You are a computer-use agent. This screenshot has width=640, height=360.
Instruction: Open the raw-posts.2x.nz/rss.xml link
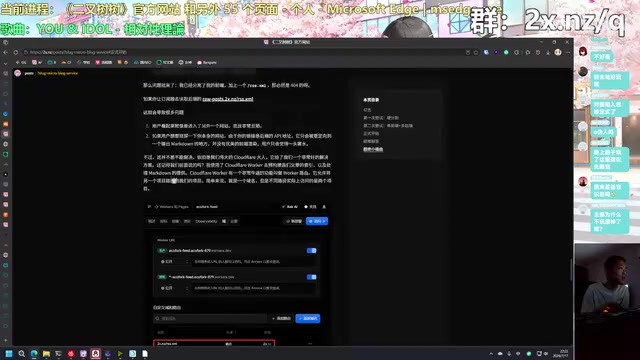(228, 99)
